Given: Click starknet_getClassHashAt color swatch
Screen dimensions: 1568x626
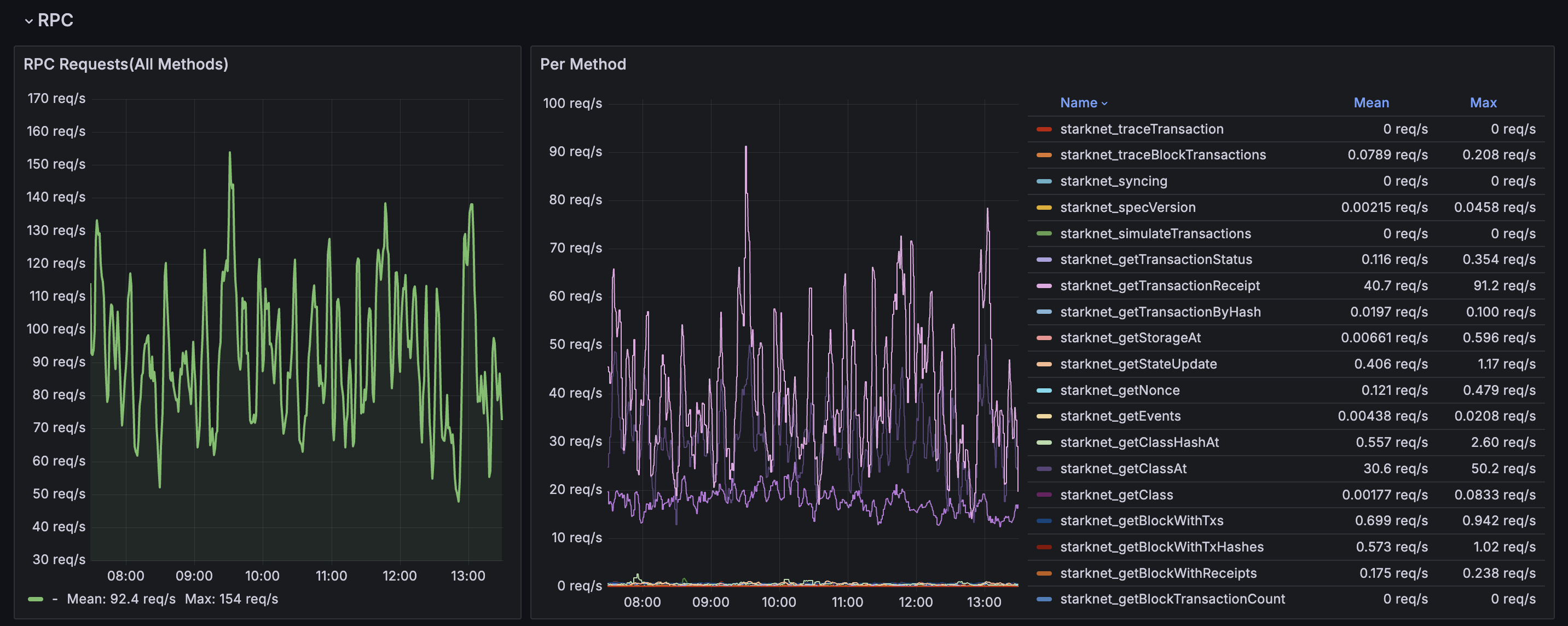Looking at the screenshot, I should (x=1044, y=443).
